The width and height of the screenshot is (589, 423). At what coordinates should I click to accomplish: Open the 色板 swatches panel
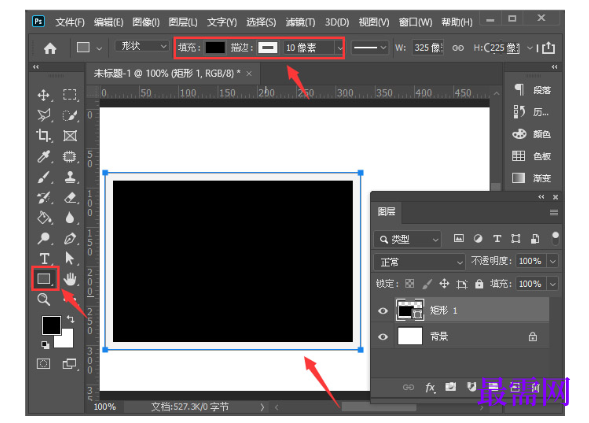532,156
